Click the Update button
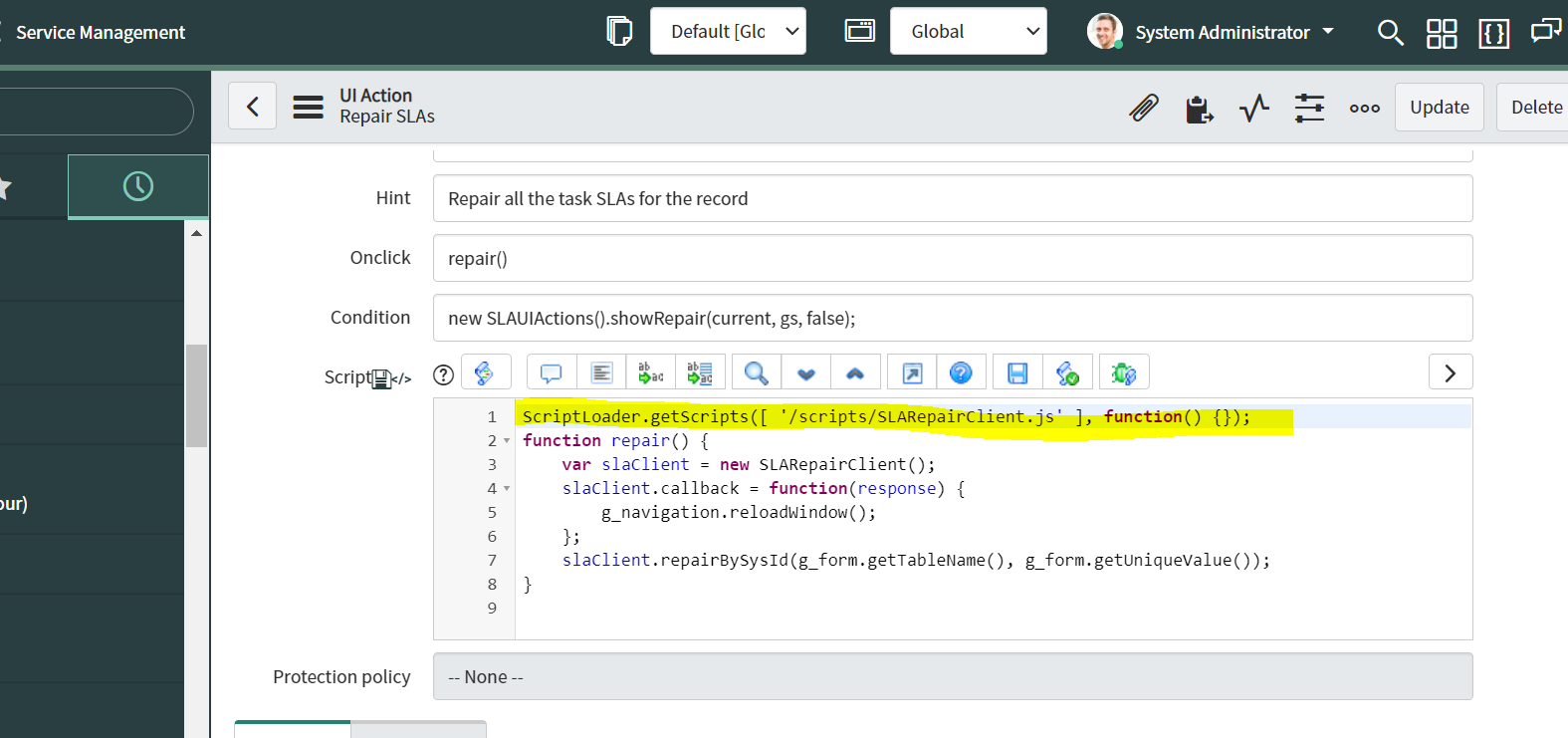The width and height of the screenshot is (1568, 738). tap(1439, 108)
